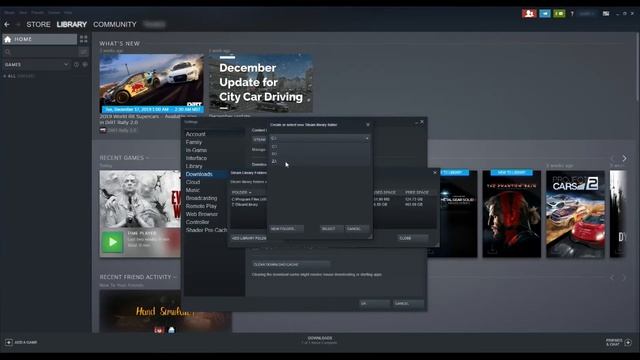The image size is (640, 360).
Task: Click ADD LIBRARY FOLDER button
Action: (249, 238)
